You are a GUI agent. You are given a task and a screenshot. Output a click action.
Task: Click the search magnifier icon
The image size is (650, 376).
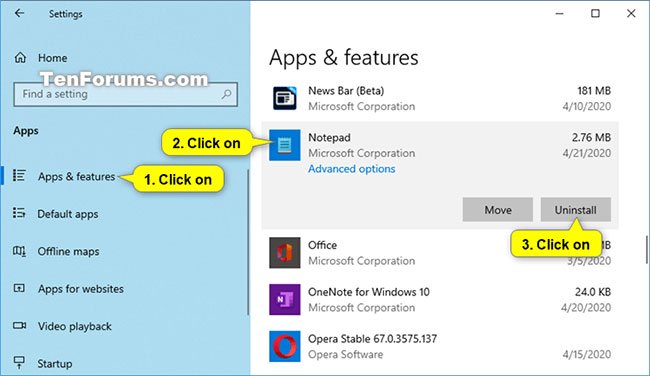coord(226,94)
